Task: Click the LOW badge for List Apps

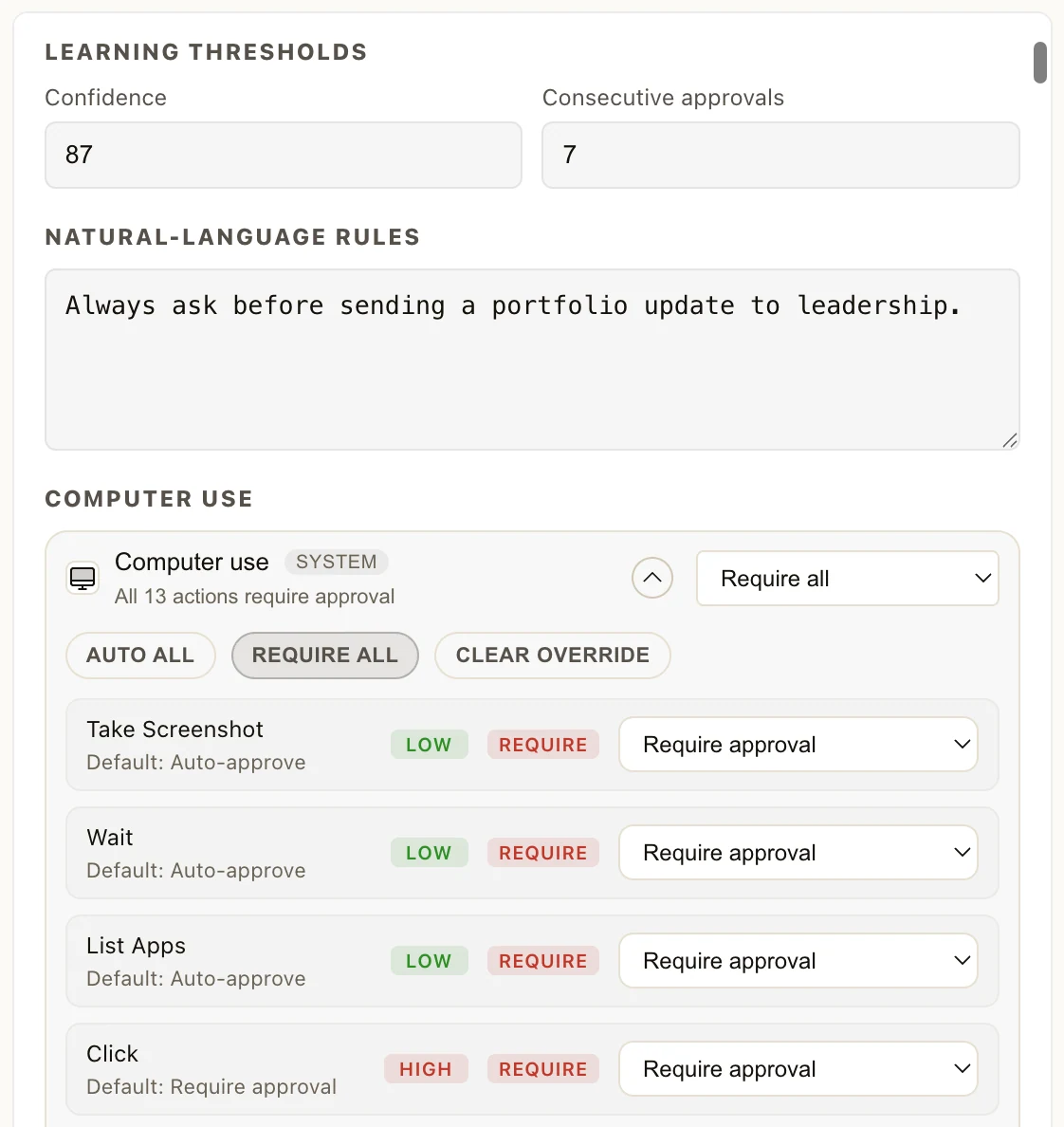Action: (429, 961)
